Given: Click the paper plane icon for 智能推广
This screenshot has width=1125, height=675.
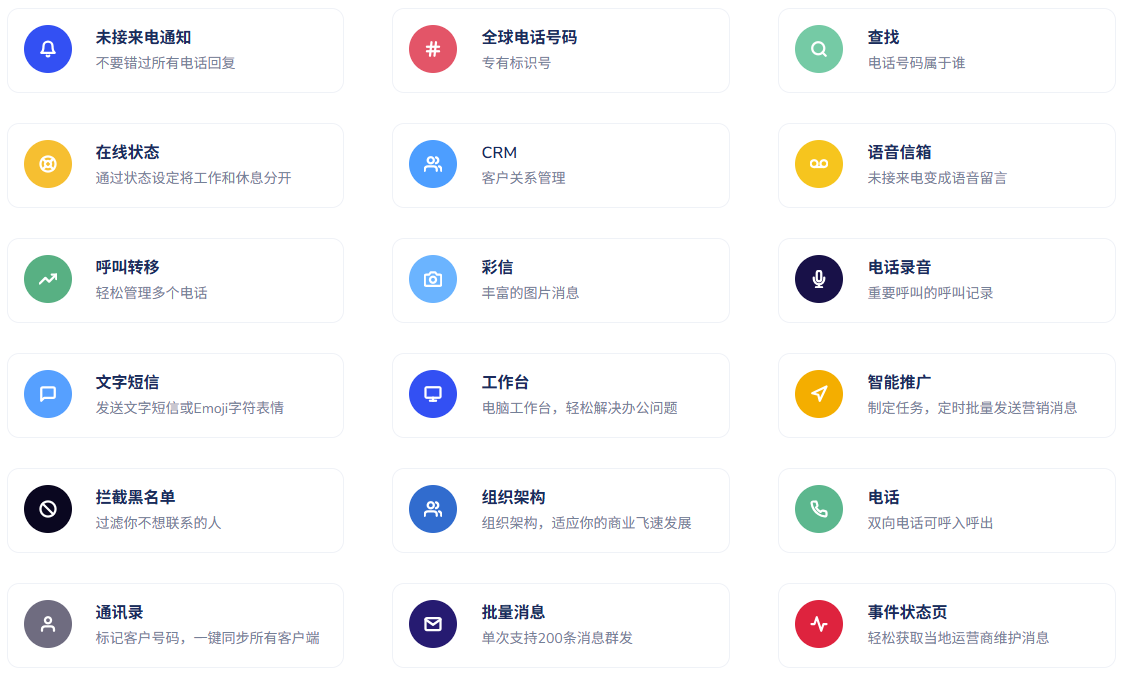Looking at the screenshot, I should point(819,394).
